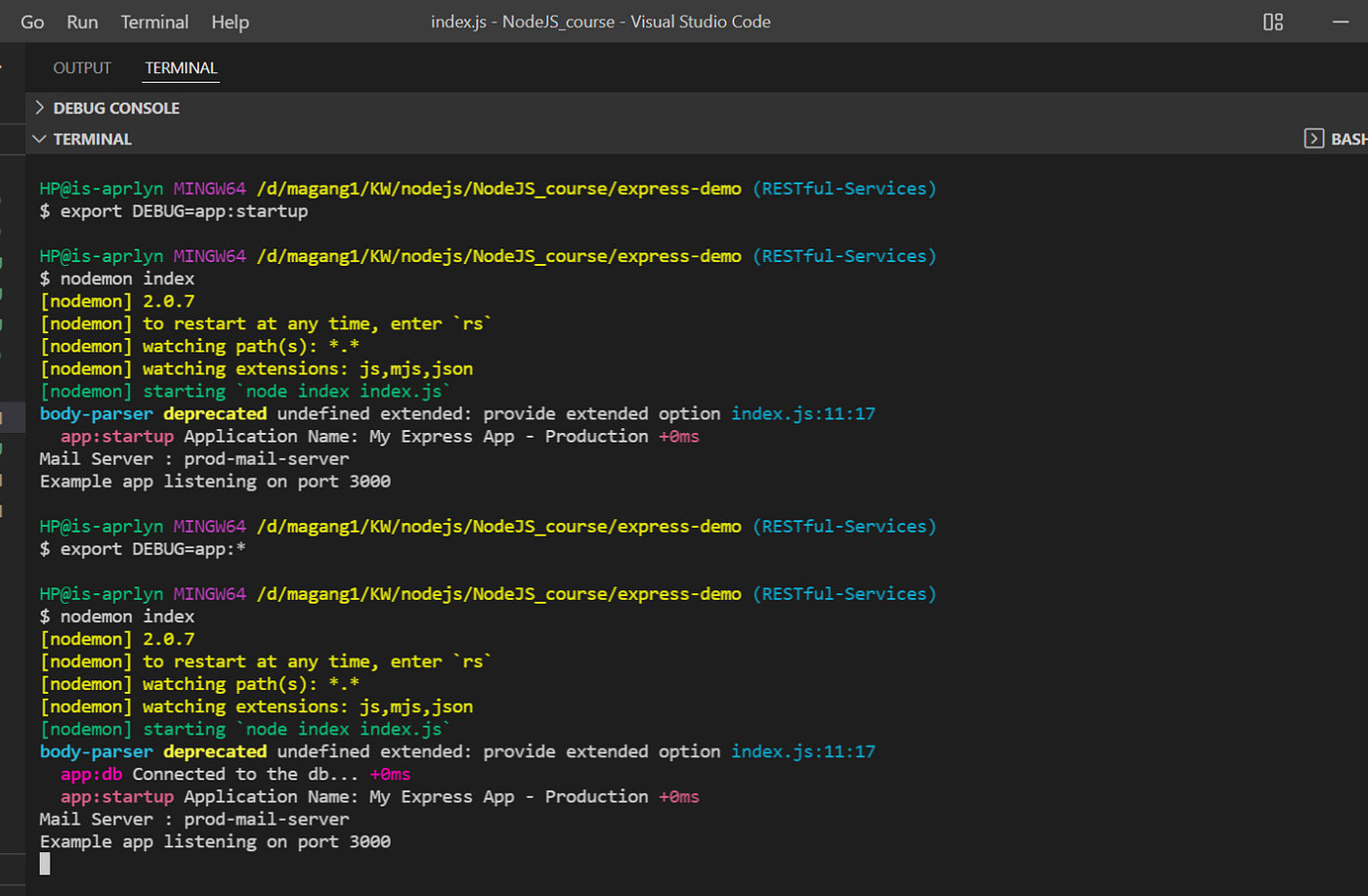Open the BASH terminal entry on the right
Viewport: 1368px width, 896px height.
pyautogui.click(x=1348, y=138)
